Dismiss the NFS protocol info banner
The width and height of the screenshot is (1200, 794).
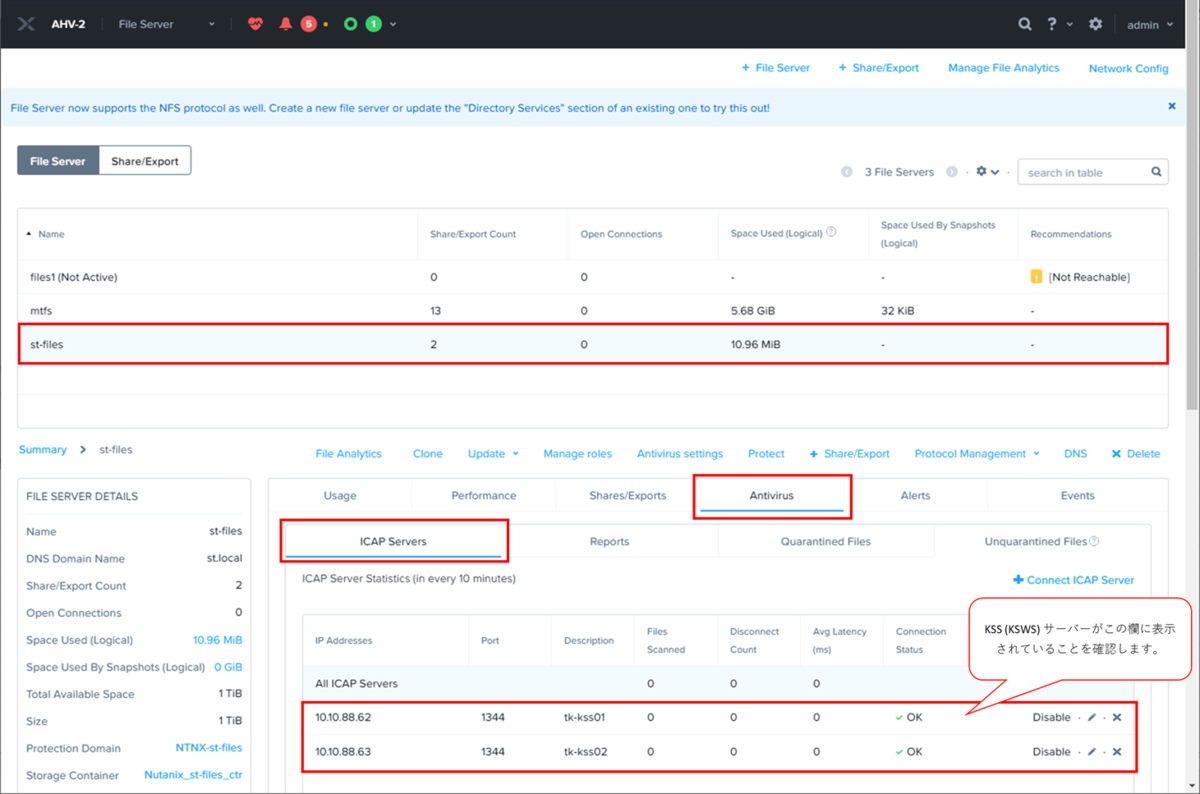[x=1172, y=106]
